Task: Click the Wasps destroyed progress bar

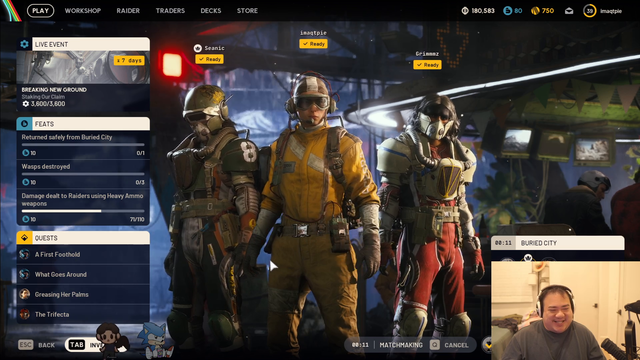Action: [83, 174]
